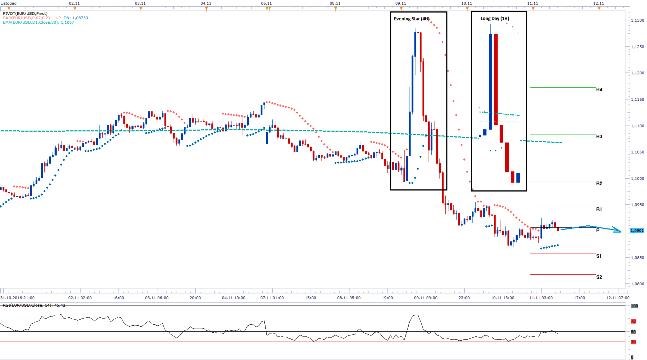Screen dimensions: 647x360
Task: Select the R3 pivot level line
Action: (x=563, y=135)
